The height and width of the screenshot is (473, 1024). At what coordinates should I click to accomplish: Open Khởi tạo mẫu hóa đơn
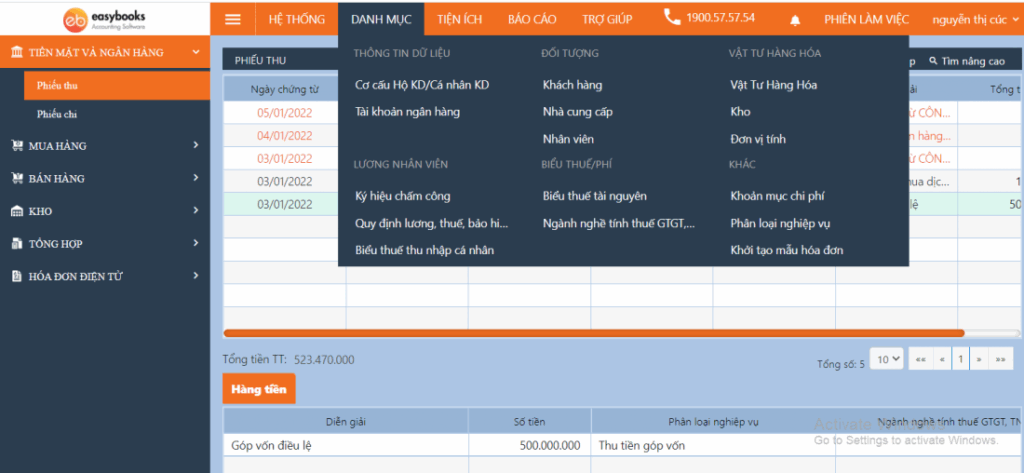pos(786,250)
